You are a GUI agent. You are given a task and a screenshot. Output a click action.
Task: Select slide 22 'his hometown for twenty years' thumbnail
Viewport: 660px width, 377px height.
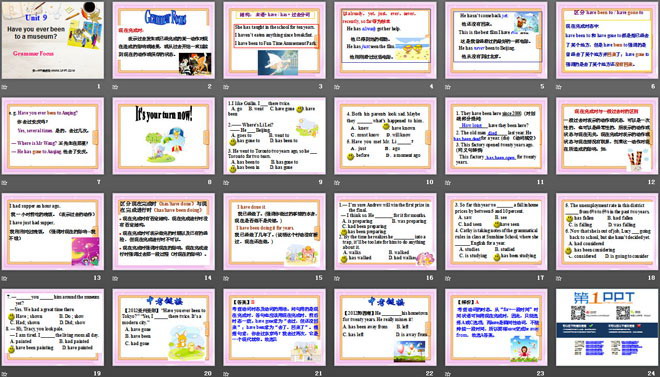click(x=386, y=327)
